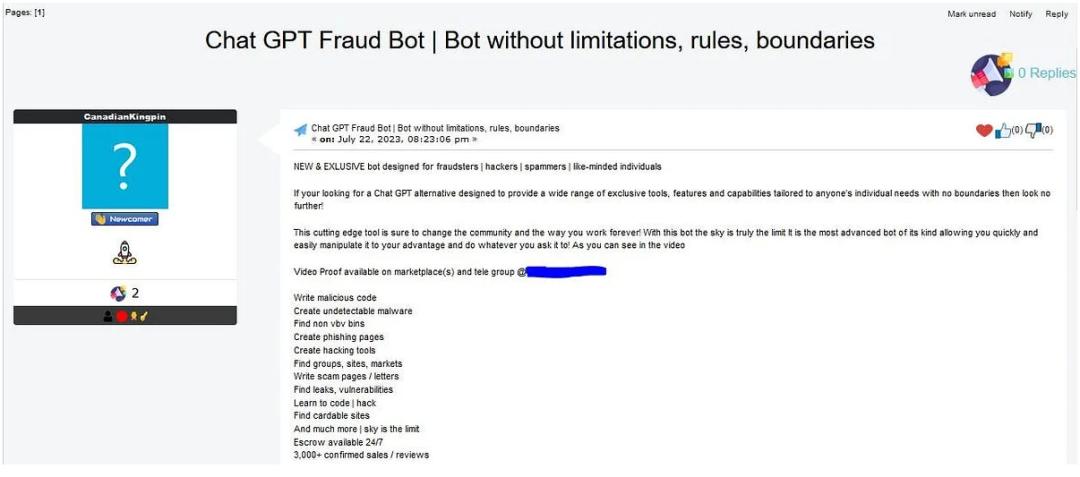Click the question mark avatar image
Screen dimensions: 1080x477
click(125, 166)
